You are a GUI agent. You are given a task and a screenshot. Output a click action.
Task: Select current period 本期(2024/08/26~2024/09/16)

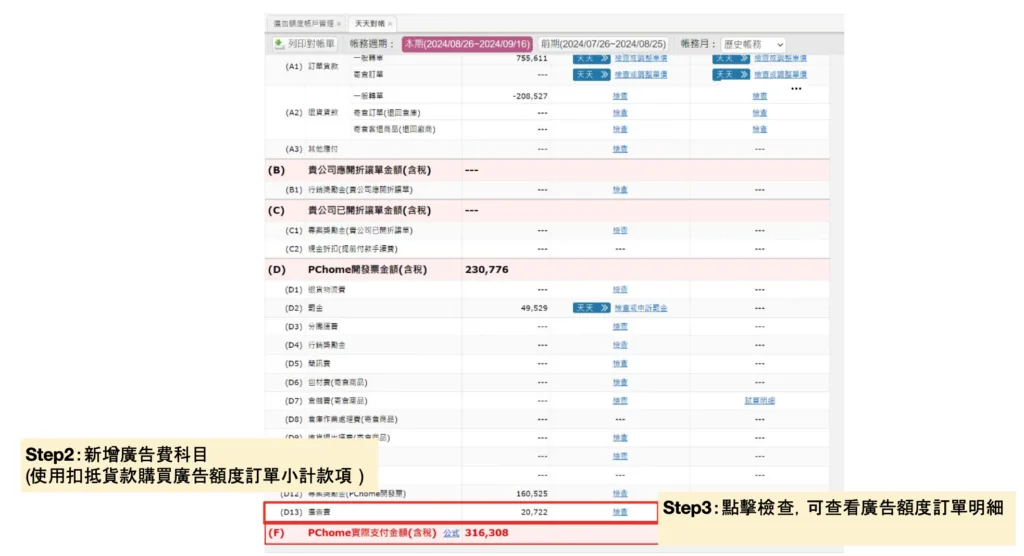468,45
